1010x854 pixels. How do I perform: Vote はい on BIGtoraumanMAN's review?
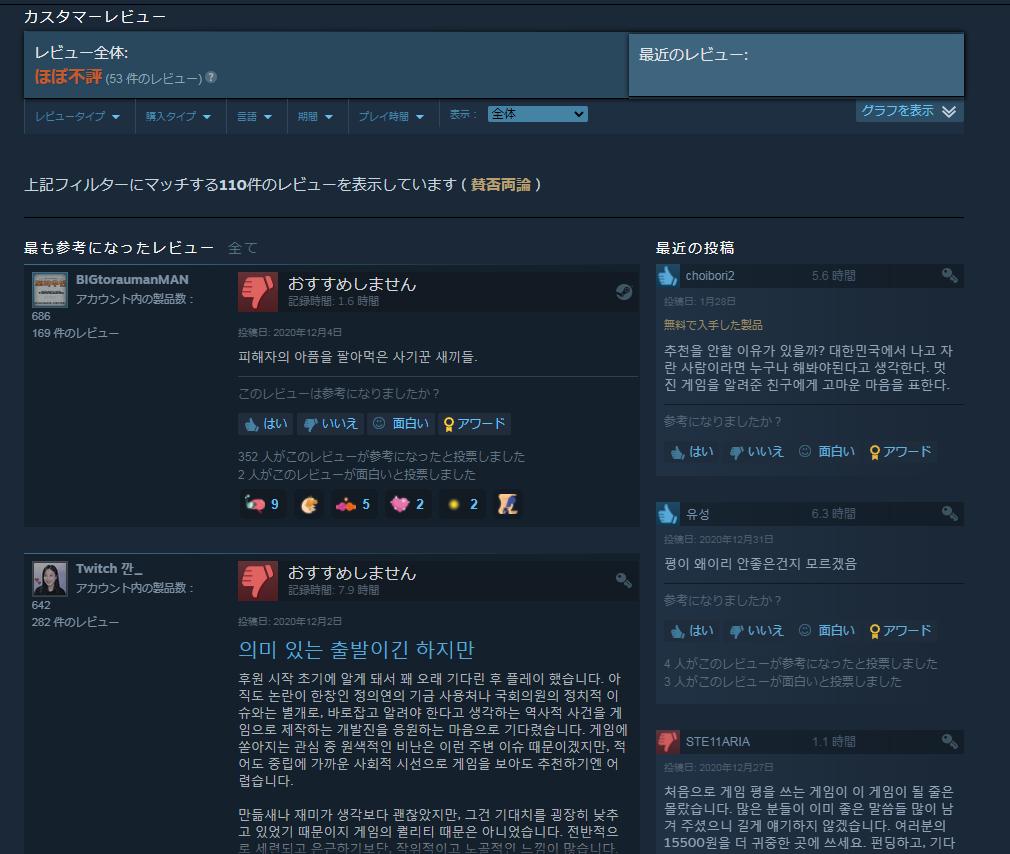(x=265, y=424)
